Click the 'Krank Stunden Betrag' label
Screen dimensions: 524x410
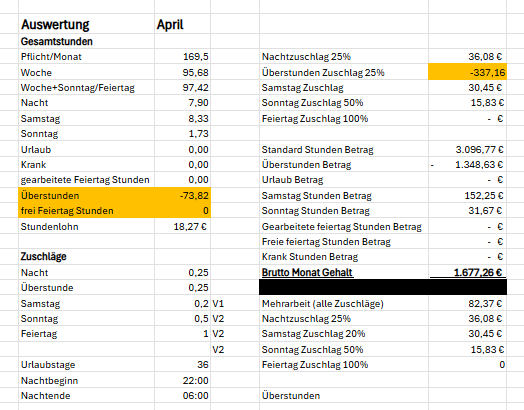(x=310, y=257)
